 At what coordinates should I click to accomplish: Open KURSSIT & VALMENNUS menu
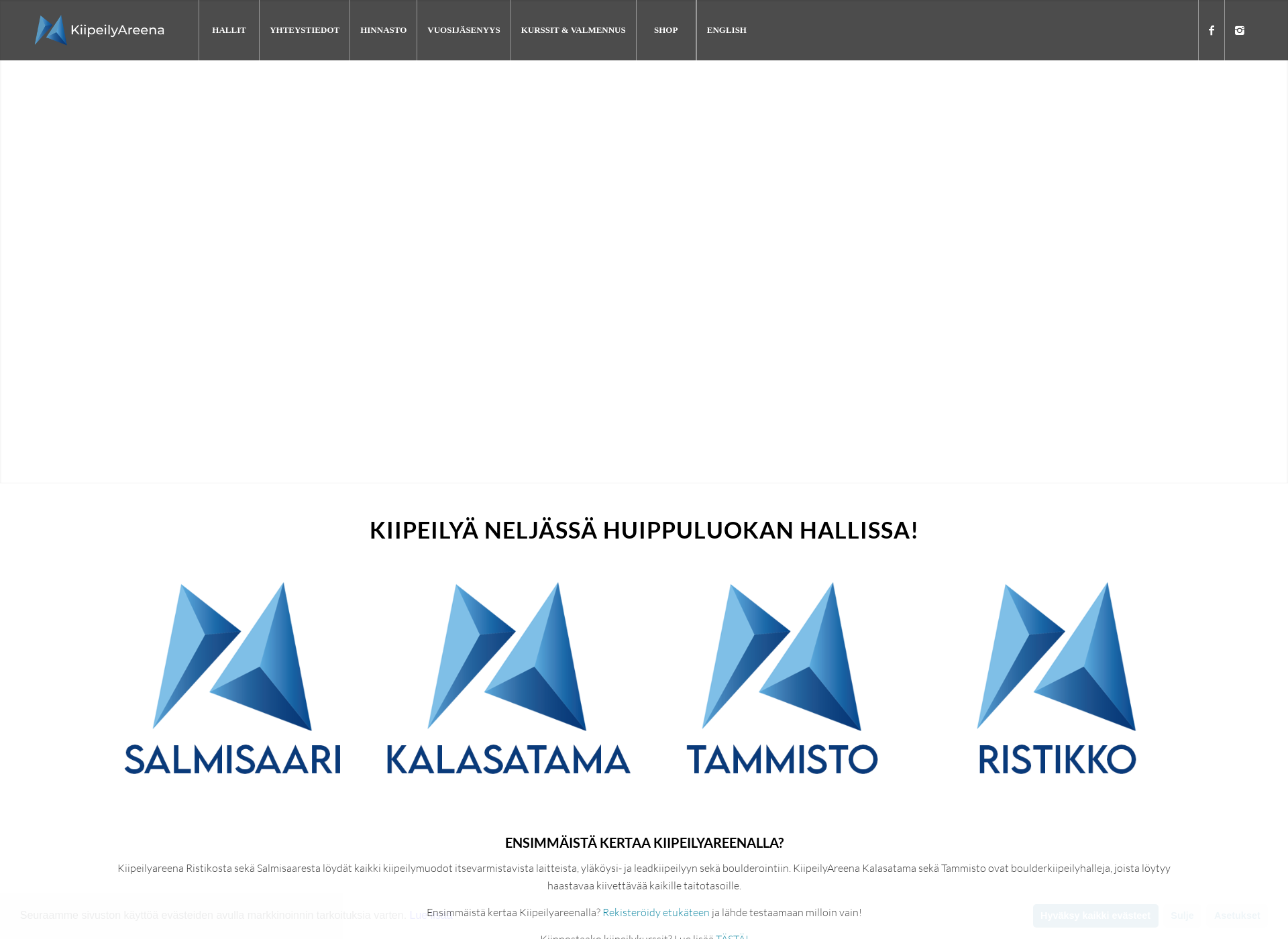click(574, 30)
